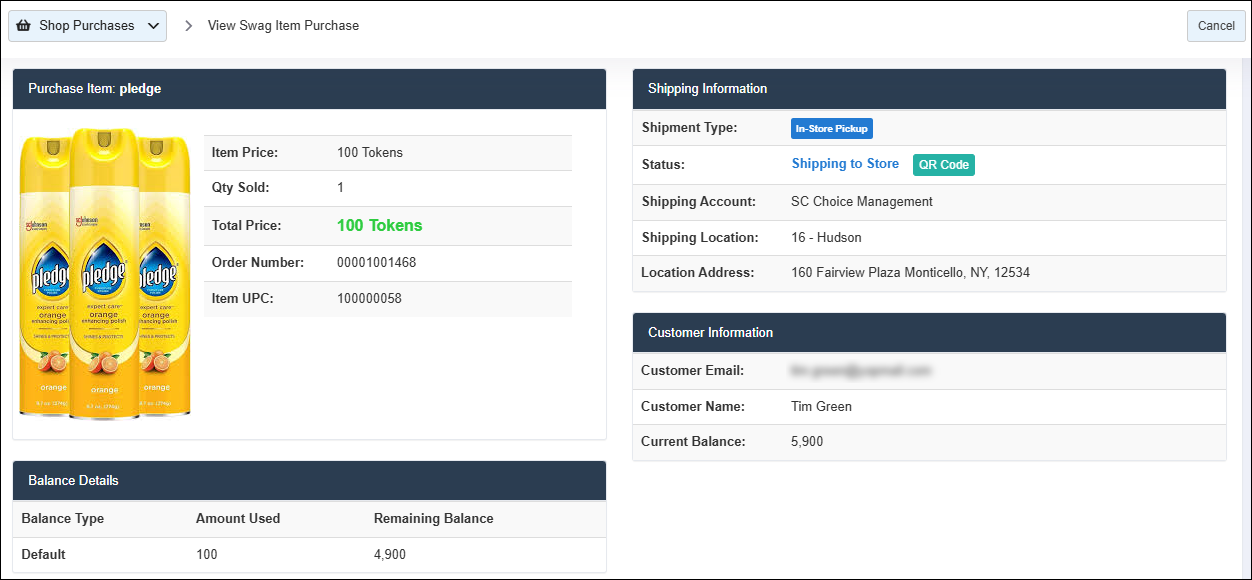Click shipping location 16 - Hudson

pyautogui.click(x=826, y=238)
